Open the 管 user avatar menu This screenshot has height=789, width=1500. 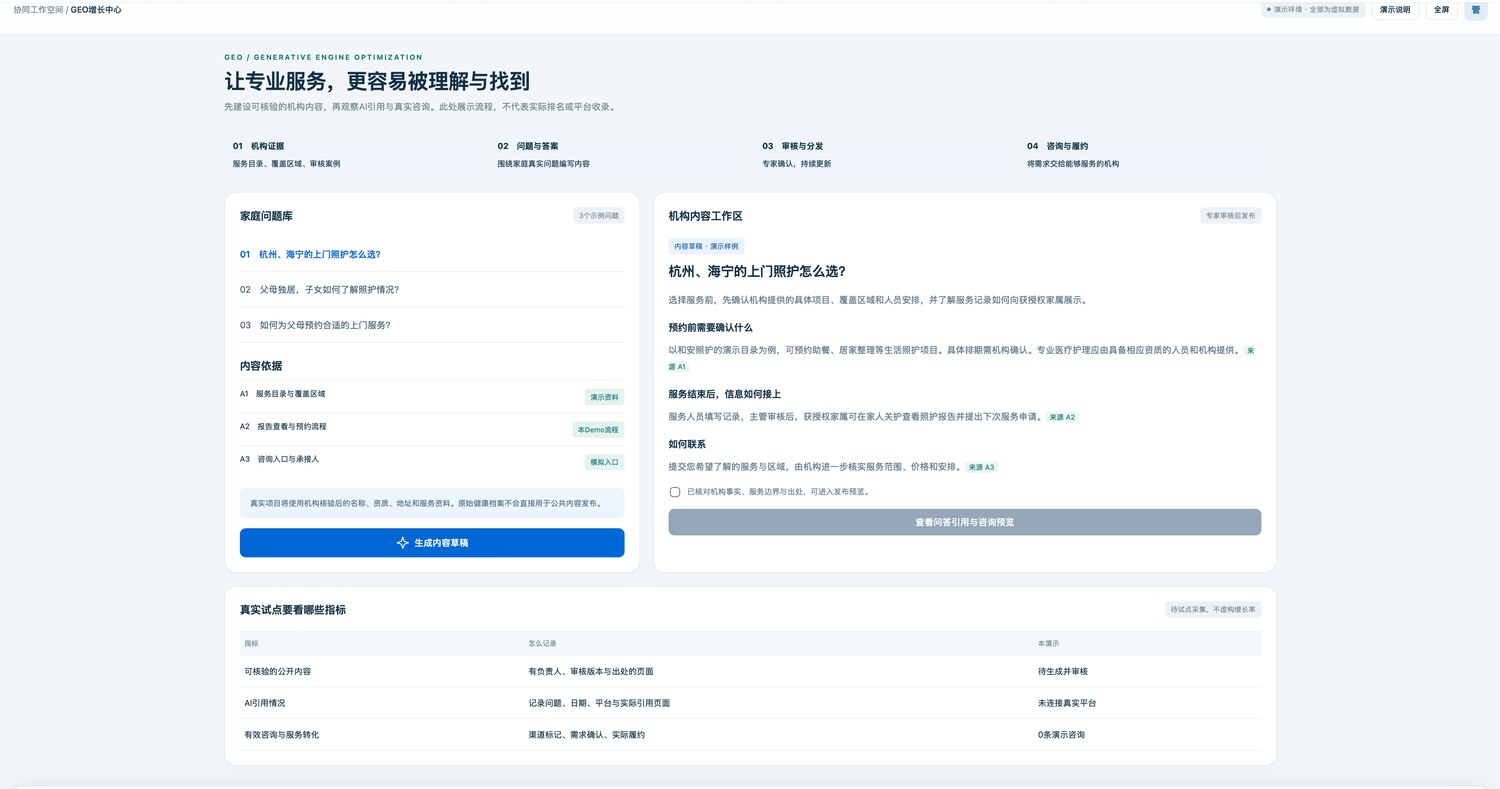[x=1475, y=9]
